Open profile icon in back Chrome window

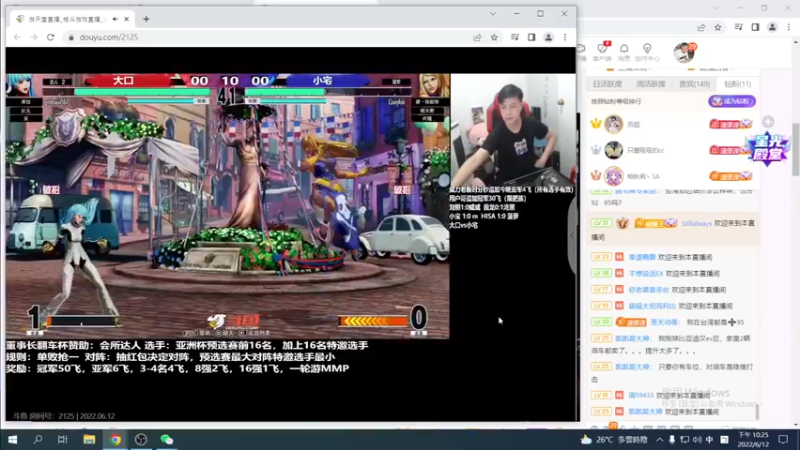coord(772,27)
